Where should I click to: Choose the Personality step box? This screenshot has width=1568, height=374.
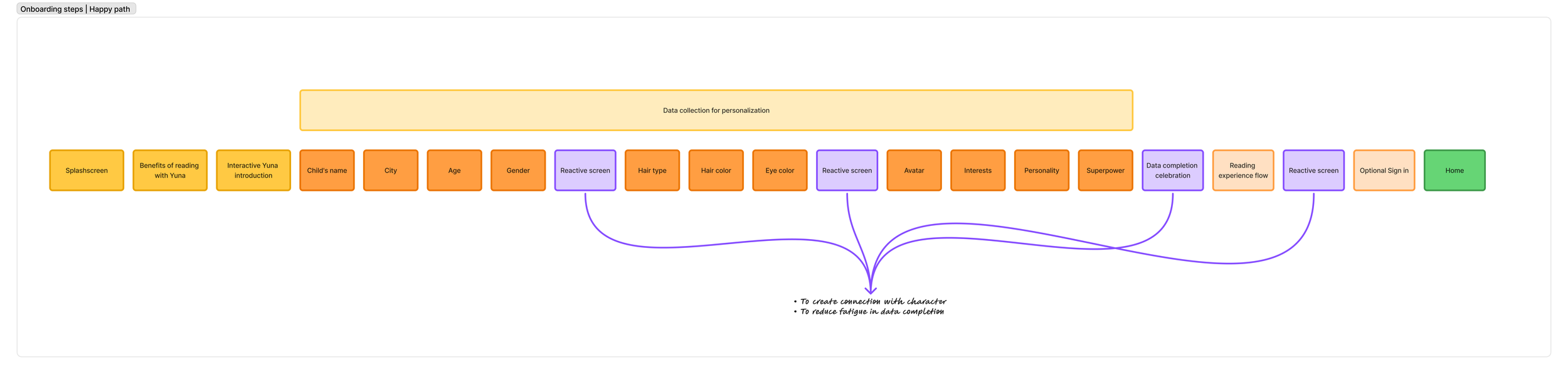[1041, 170]
